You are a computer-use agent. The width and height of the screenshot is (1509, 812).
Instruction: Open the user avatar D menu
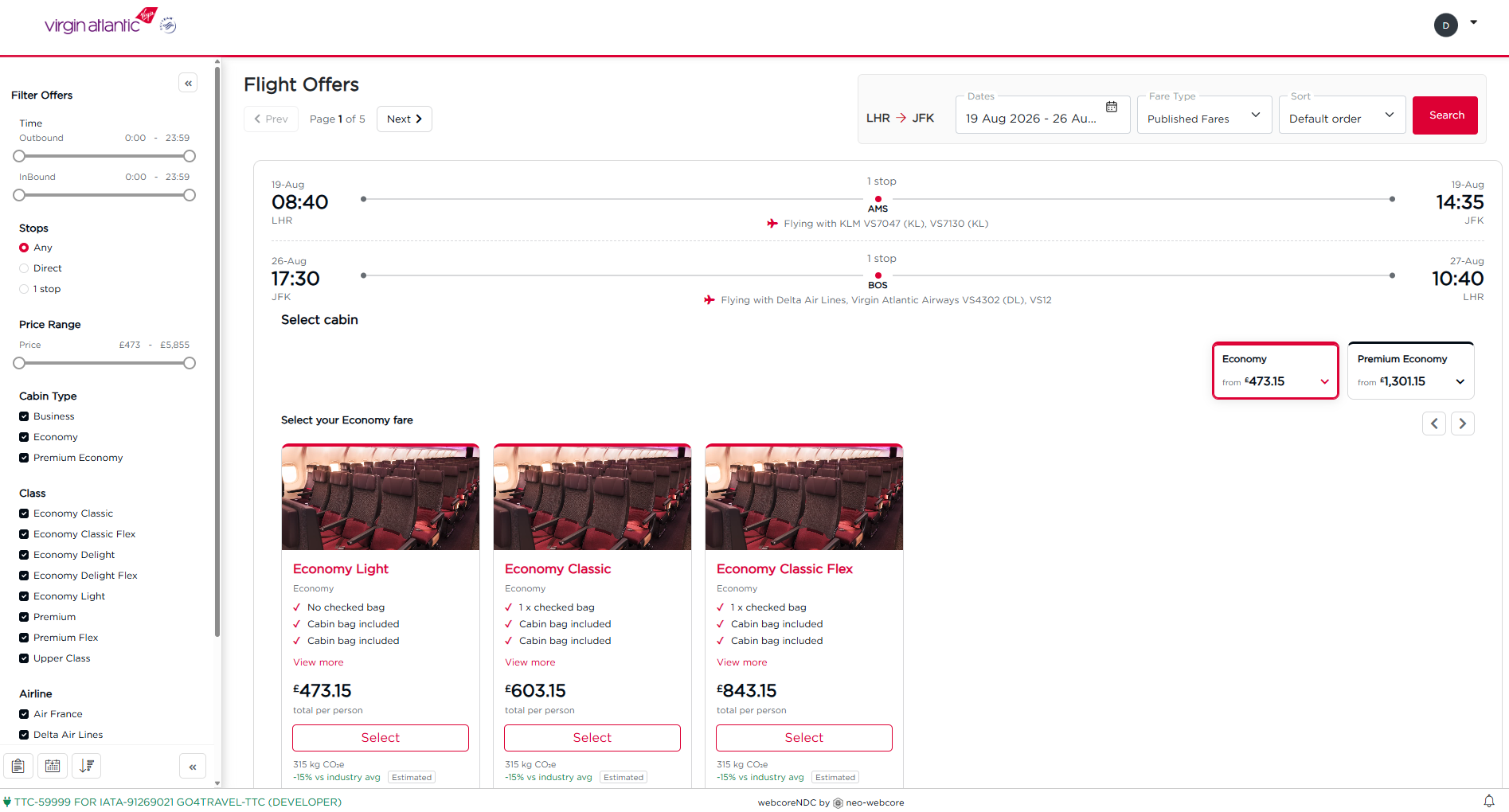pos(1445,25)
